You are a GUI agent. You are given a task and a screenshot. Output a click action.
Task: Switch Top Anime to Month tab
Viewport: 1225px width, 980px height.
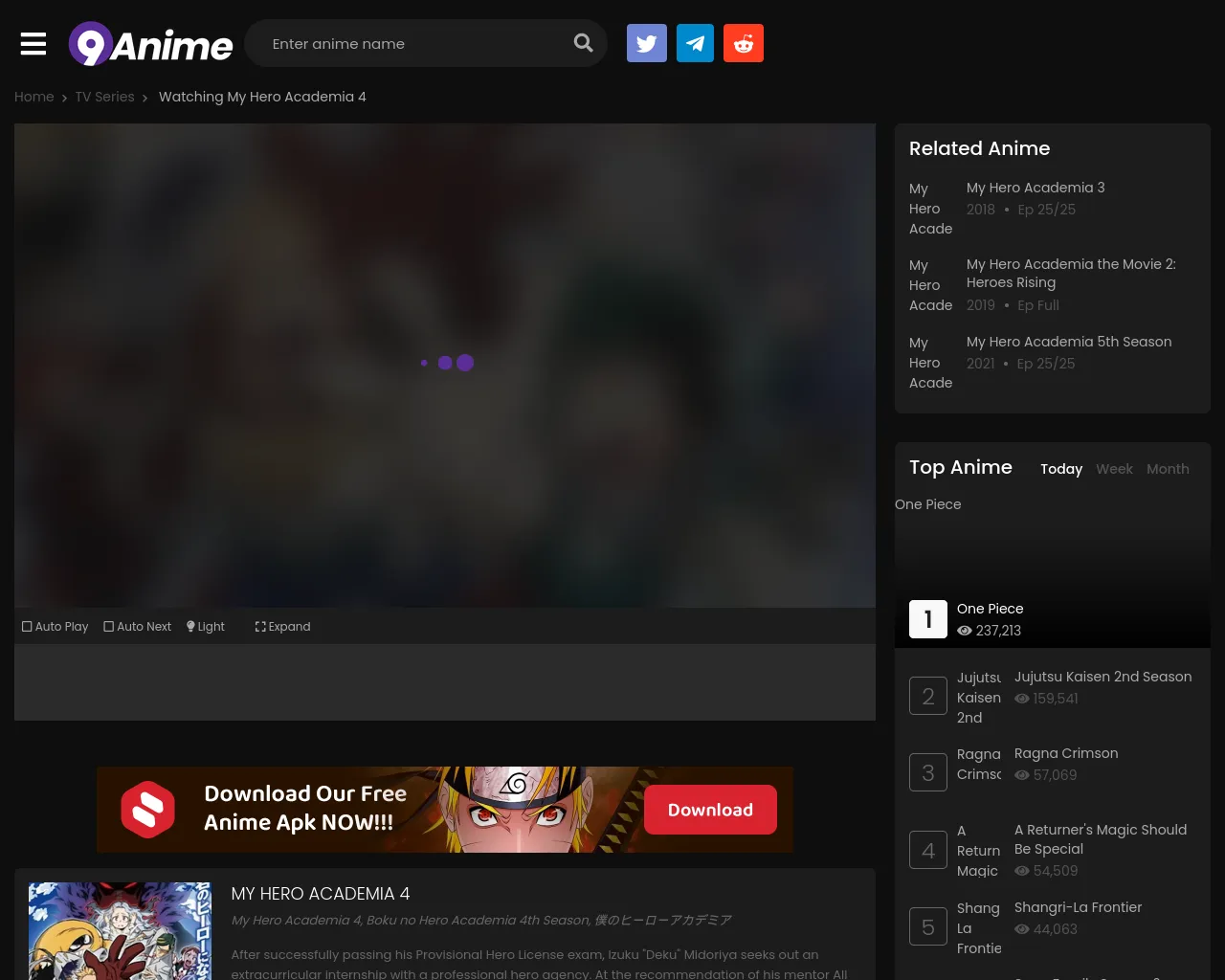pyautogui.click(x=1168, y=469)
